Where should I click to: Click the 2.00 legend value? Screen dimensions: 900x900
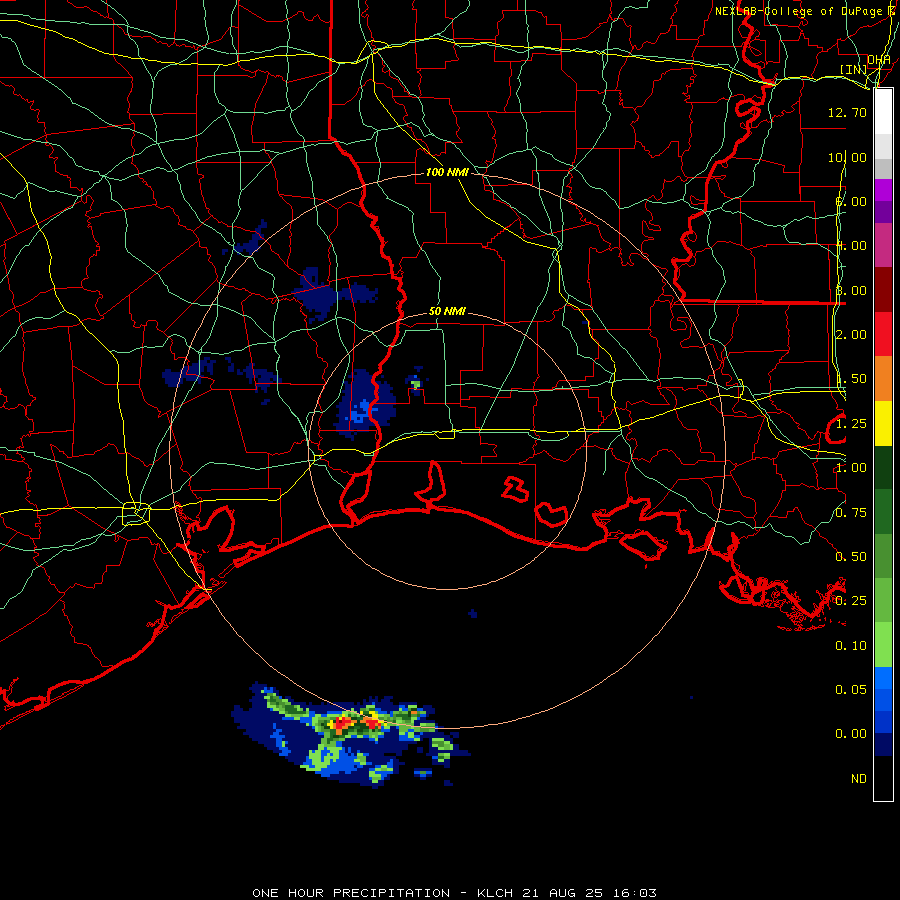pos(851,335)
